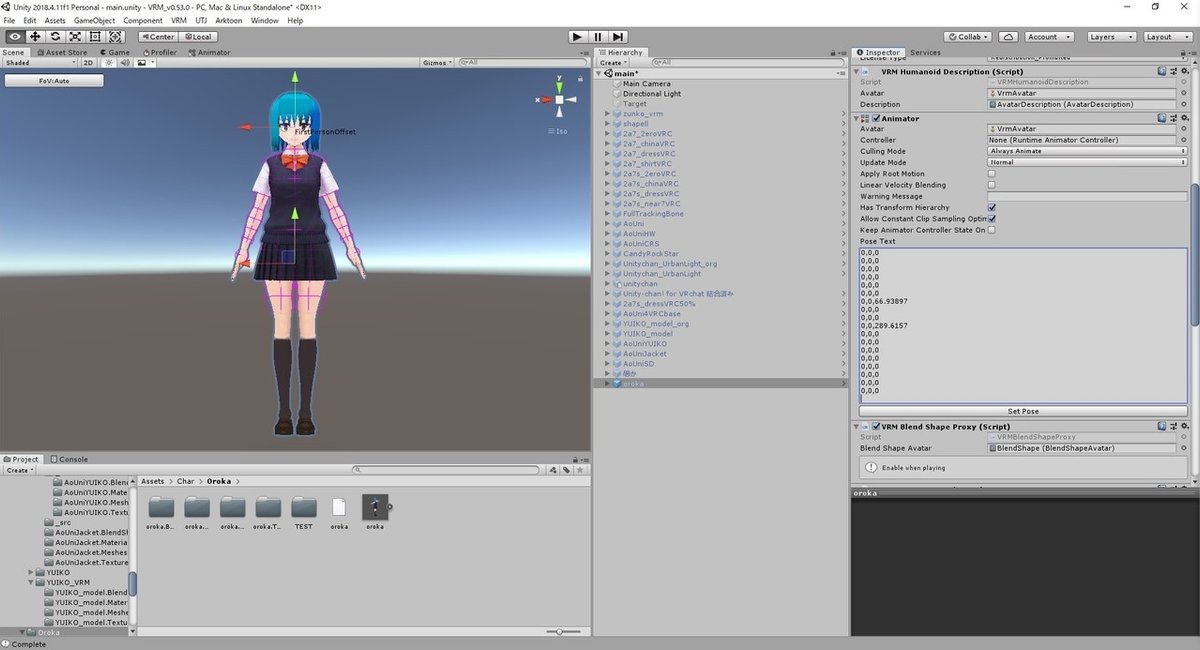Toggle handle rotation Local button
The image size is (1200, 650).
pos(196,36)
